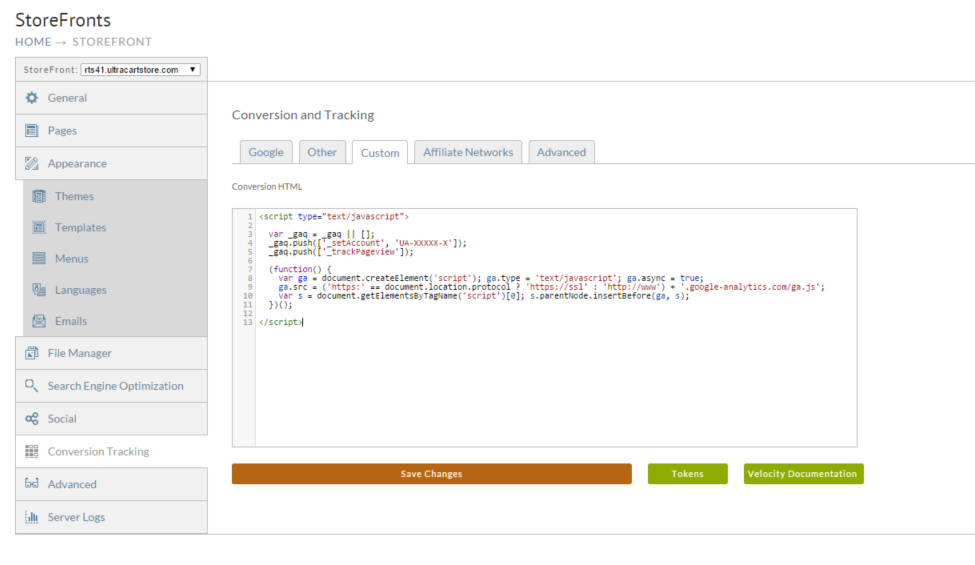Image resolution: width=975 pixels, height=565 pixels.
Task: Open the File Manager label
Action: [80, 353]
